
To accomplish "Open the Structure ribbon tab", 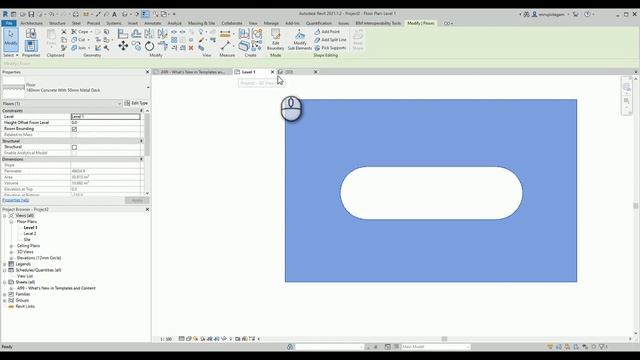I will 57,23.
